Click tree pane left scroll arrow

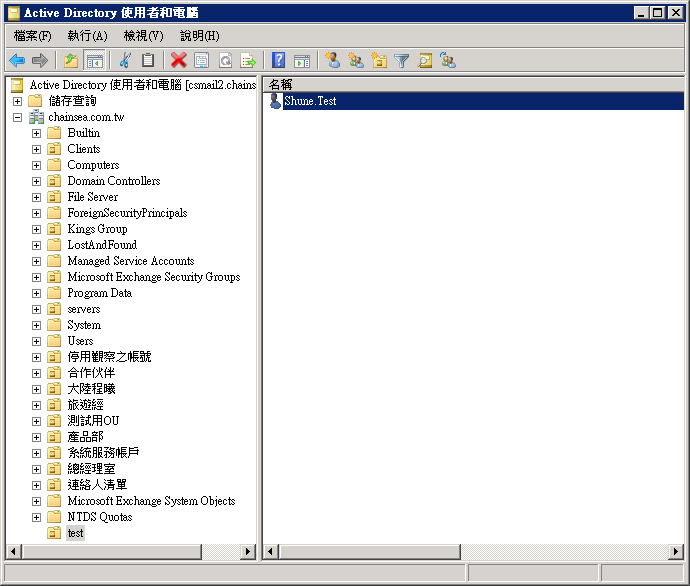click(x=14, y=551)
